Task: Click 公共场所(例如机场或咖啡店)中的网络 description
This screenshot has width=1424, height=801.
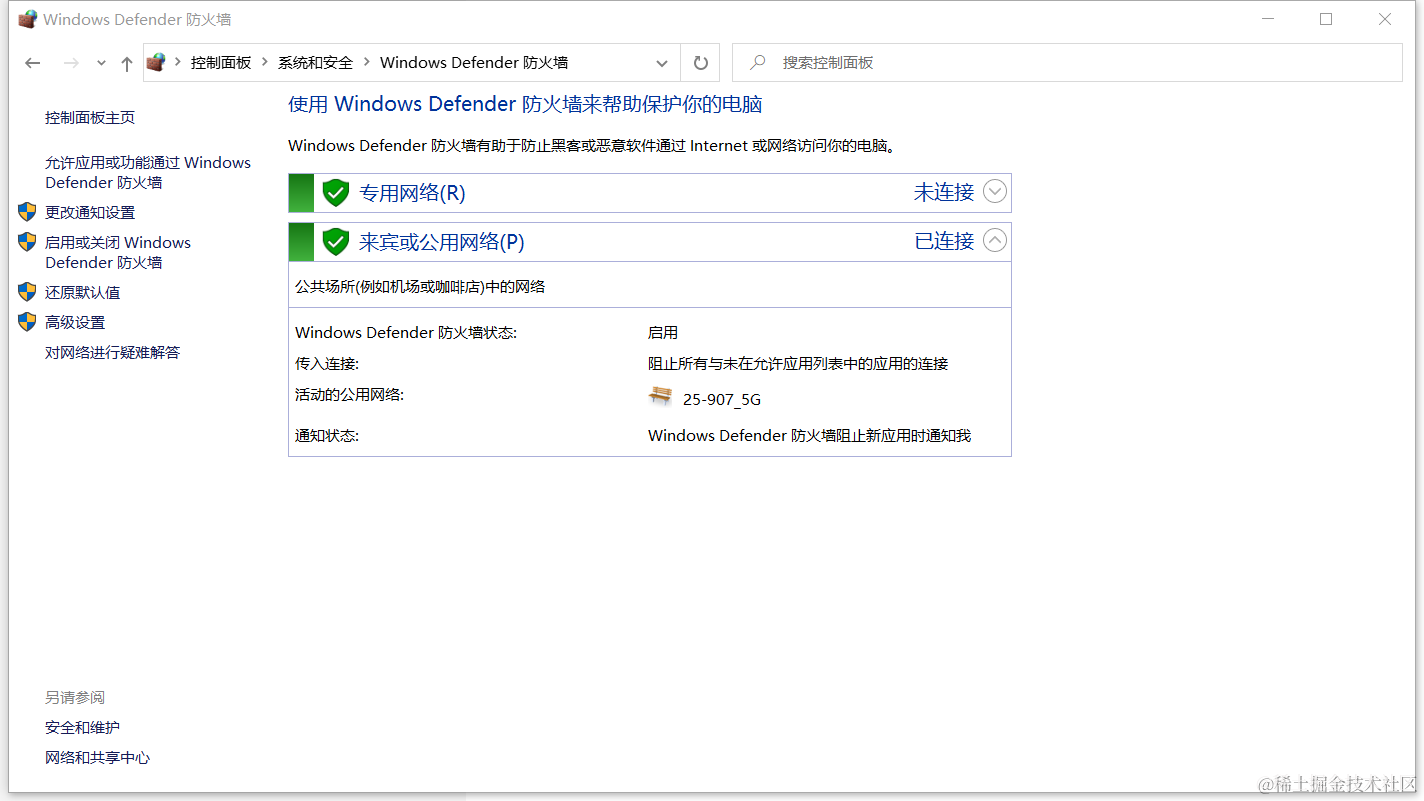Action: 420,286
